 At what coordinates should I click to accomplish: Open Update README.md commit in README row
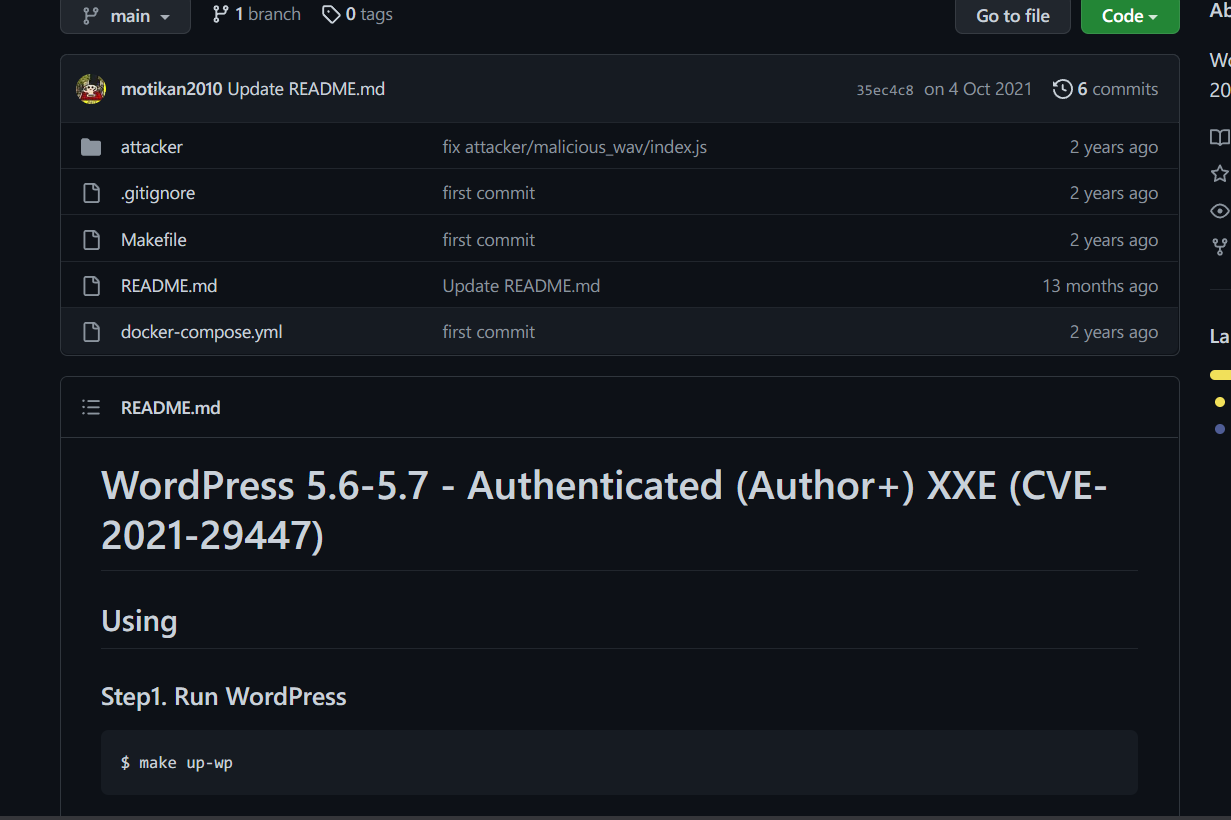[522, 286]
